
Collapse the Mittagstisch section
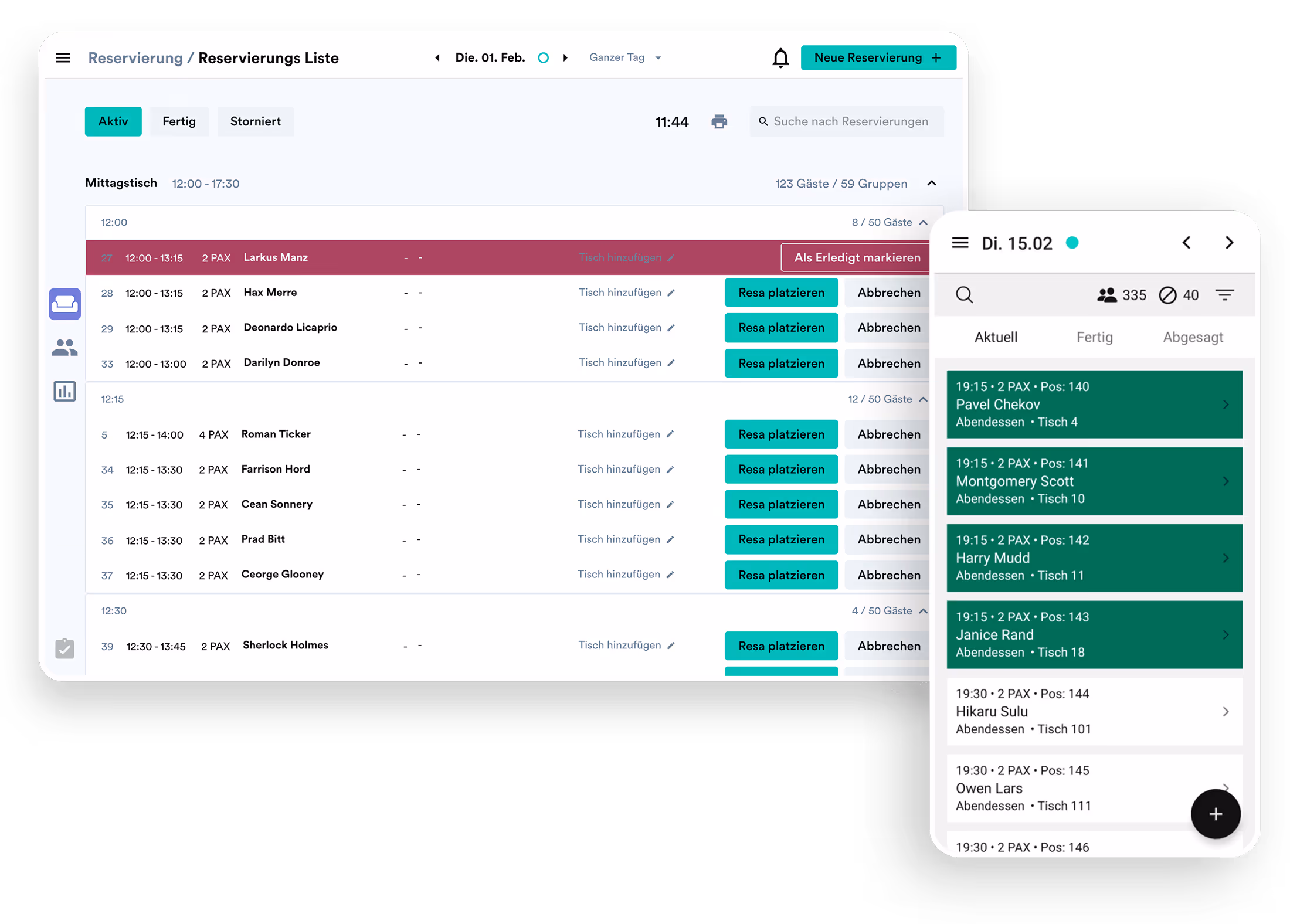(x=932, y=184)
